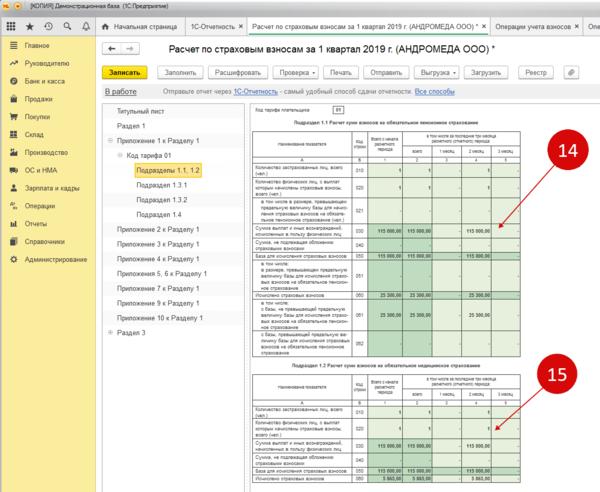Select Приложение 2 к Разделу 1
This screenshot has height=492, width=600.
tap(158, 230)
